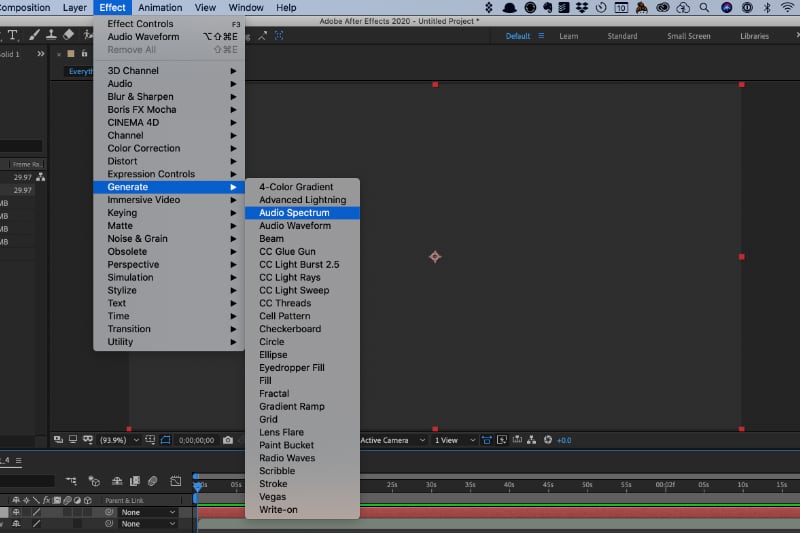This screenshot has width=800, height=533.
Task: Click the reset exposure icon
Action: pyautogui.click(x=547, y=440)
